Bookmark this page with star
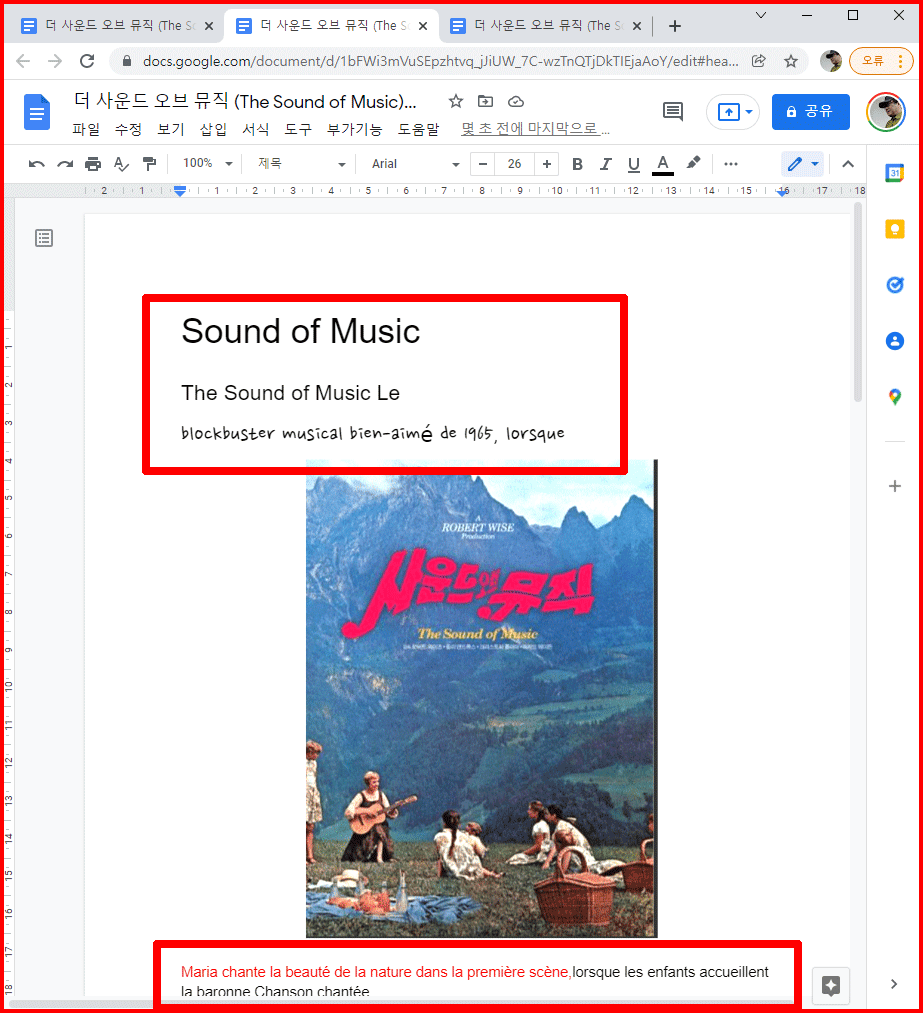The height and width of the screenshot is (1013, 923). [x=791, y=61]
